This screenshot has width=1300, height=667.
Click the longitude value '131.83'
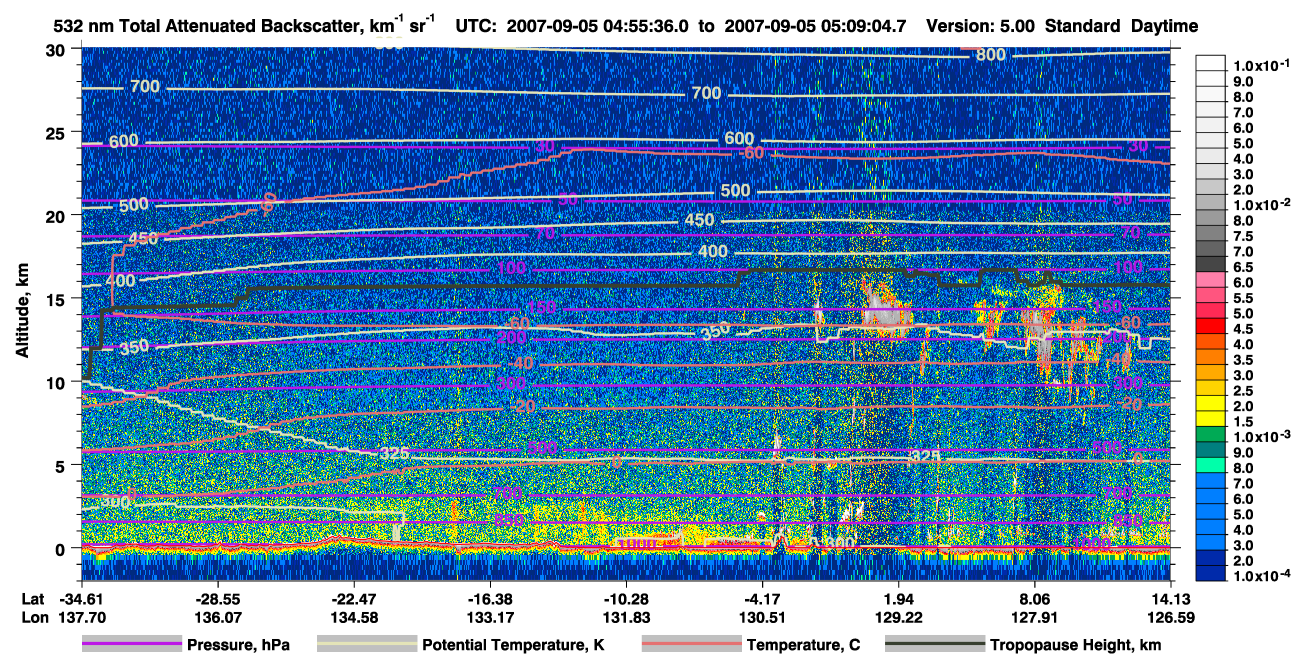pyautogui.click(x=626, y=616)
